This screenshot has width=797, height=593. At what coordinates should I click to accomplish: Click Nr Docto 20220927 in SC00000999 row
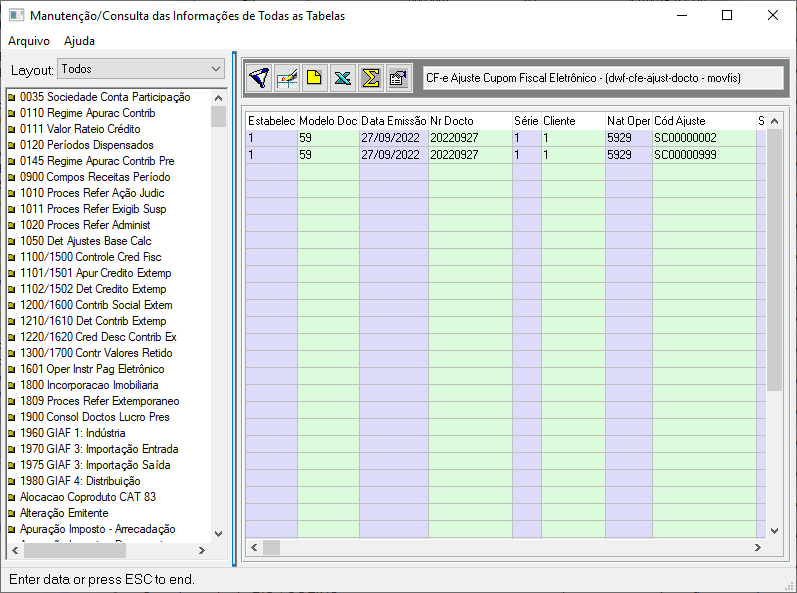[x=470, y=155]
